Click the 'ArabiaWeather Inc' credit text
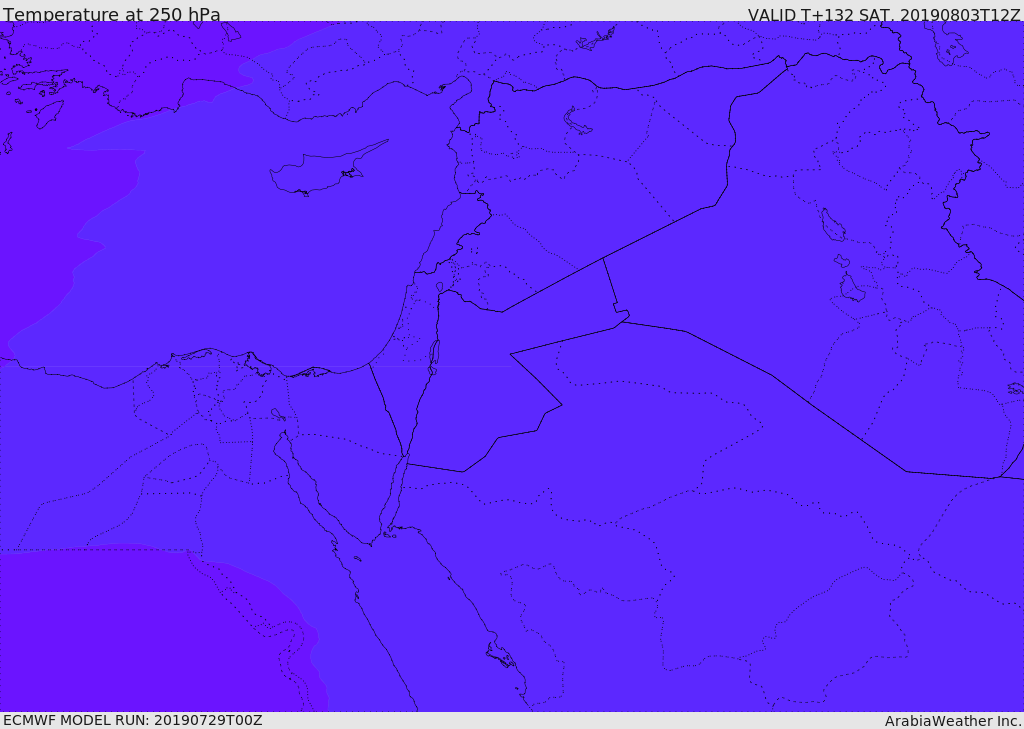The image size is (1024, 729). (954, 721)
